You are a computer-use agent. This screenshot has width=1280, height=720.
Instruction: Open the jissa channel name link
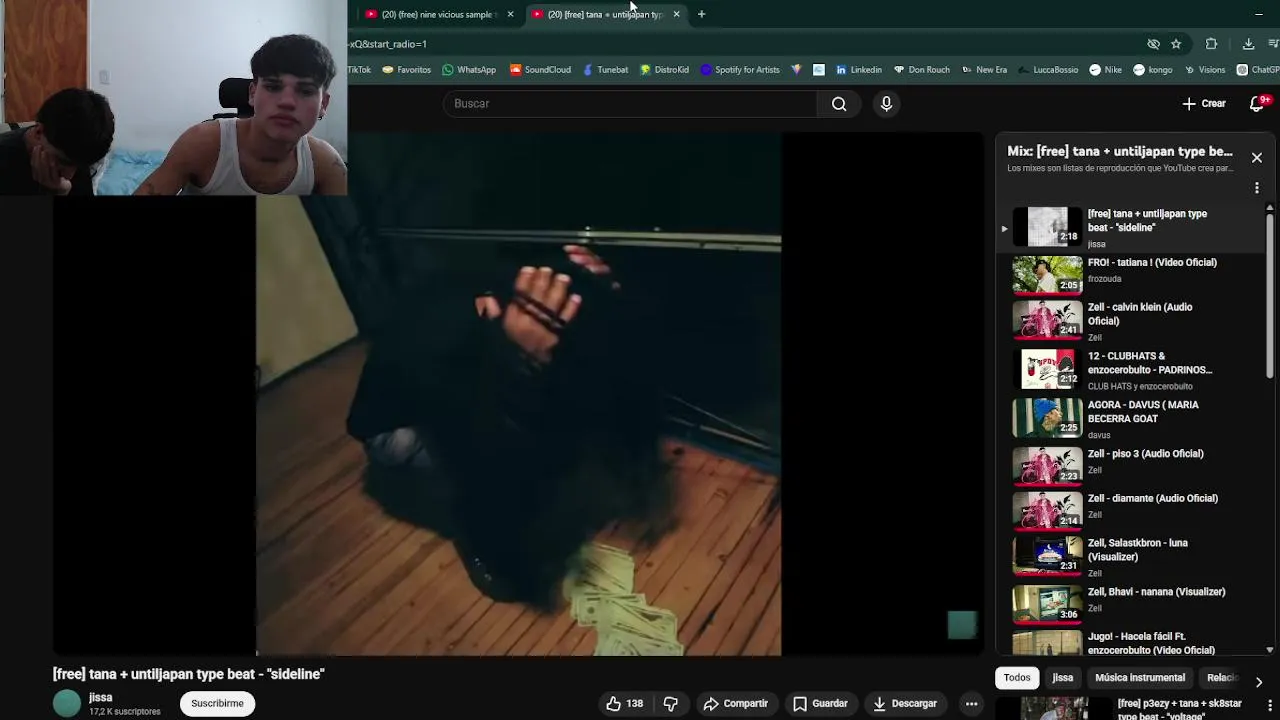click(100, 698)
